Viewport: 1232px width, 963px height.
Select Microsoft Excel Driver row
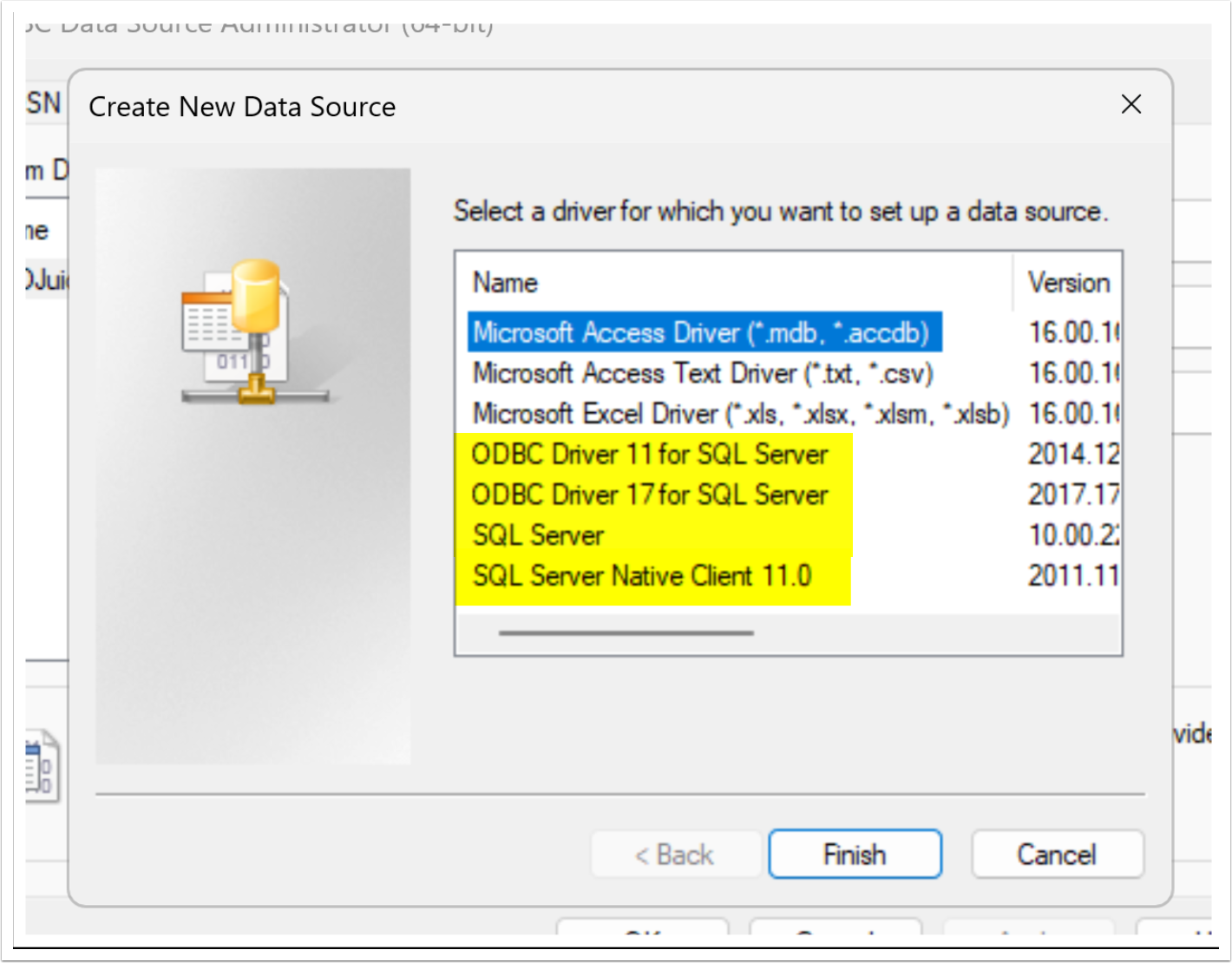click(740, 414)
